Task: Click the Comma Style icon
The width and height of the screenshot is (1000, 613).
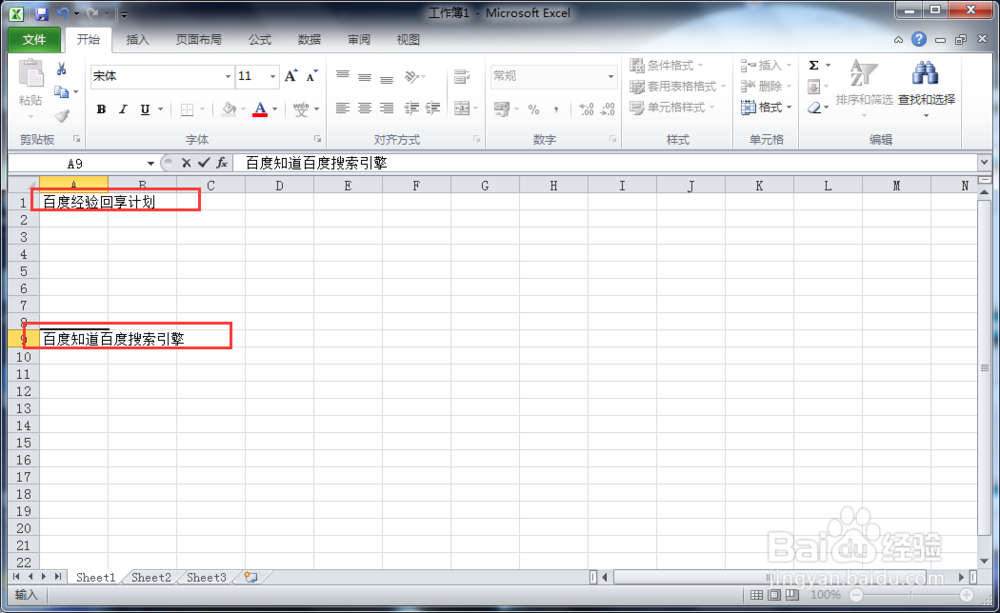Action: click(x=556, y=109)
